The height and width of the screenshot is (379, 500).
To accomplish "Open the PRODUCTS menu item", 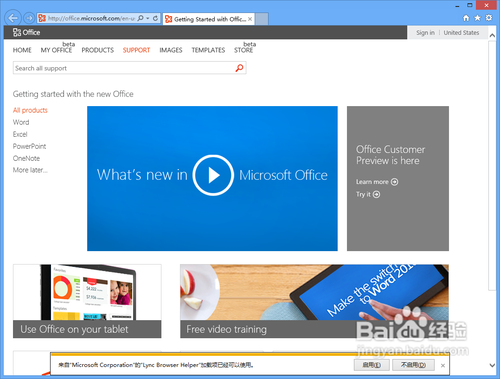I will pyautogui.click(x=98, y=50).
